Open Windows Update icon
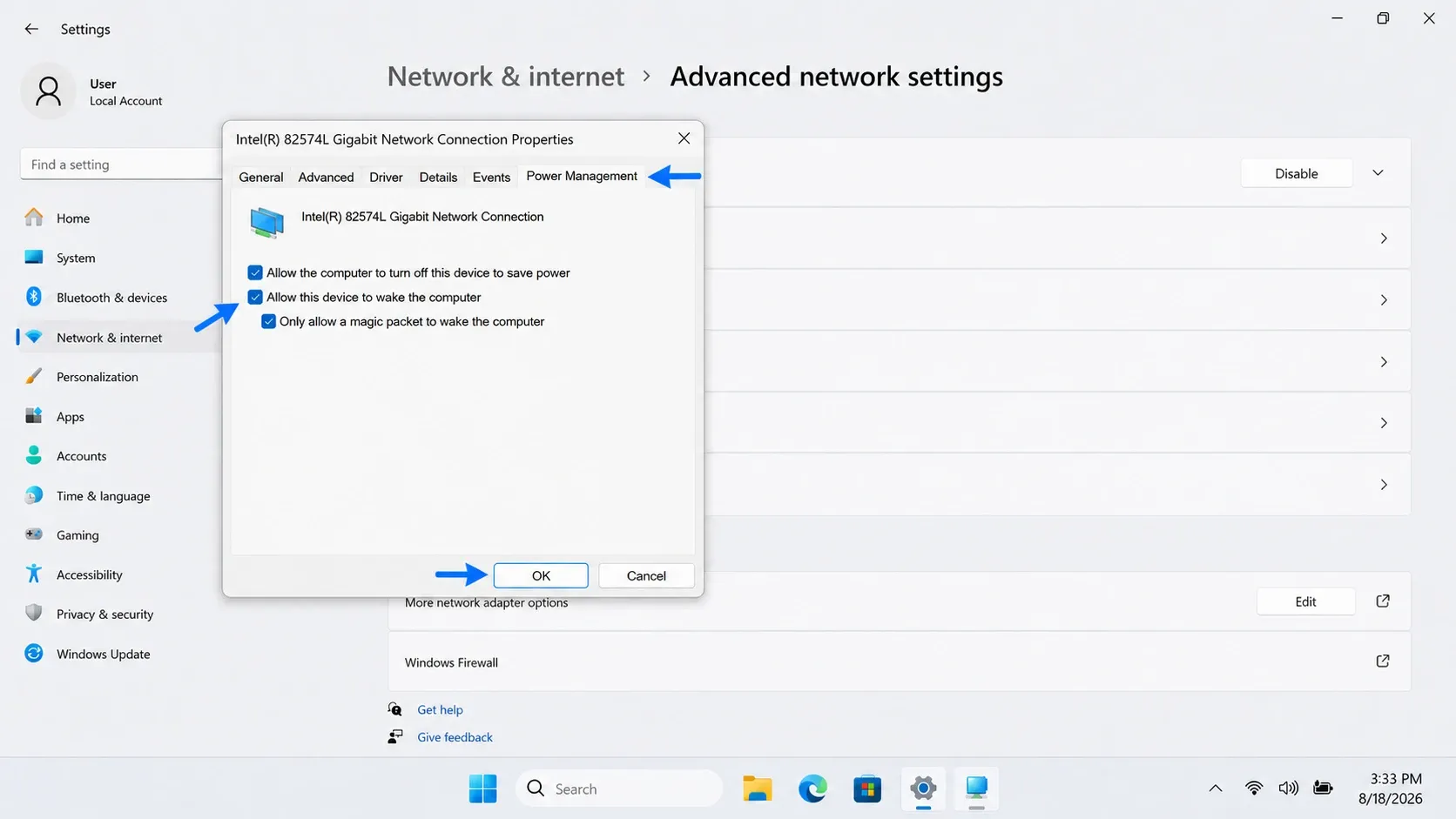 34,654
